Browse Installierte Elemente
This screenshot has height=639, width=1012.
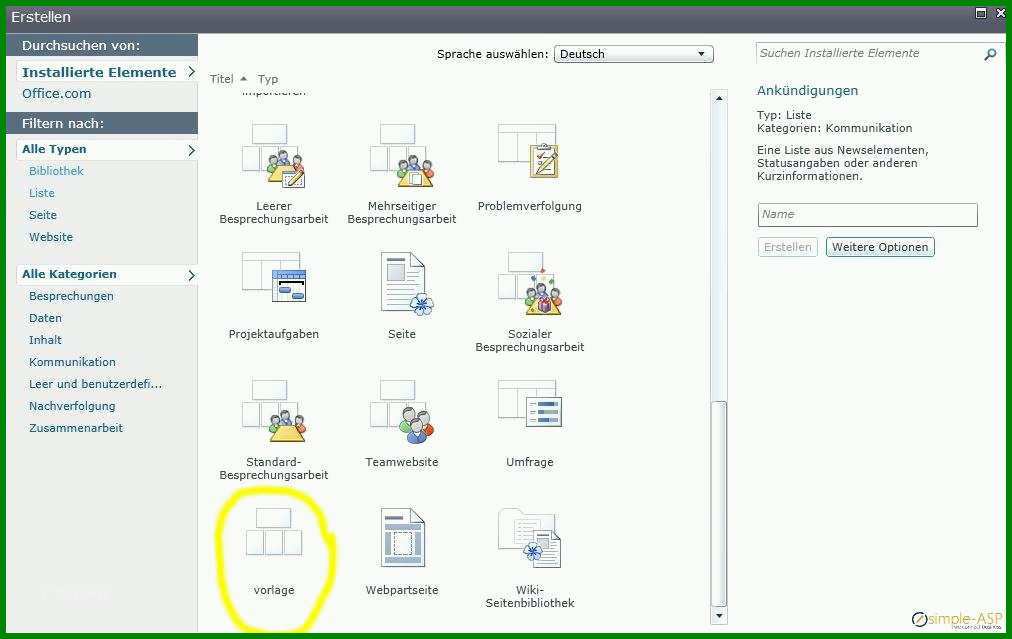coord(99,72)
